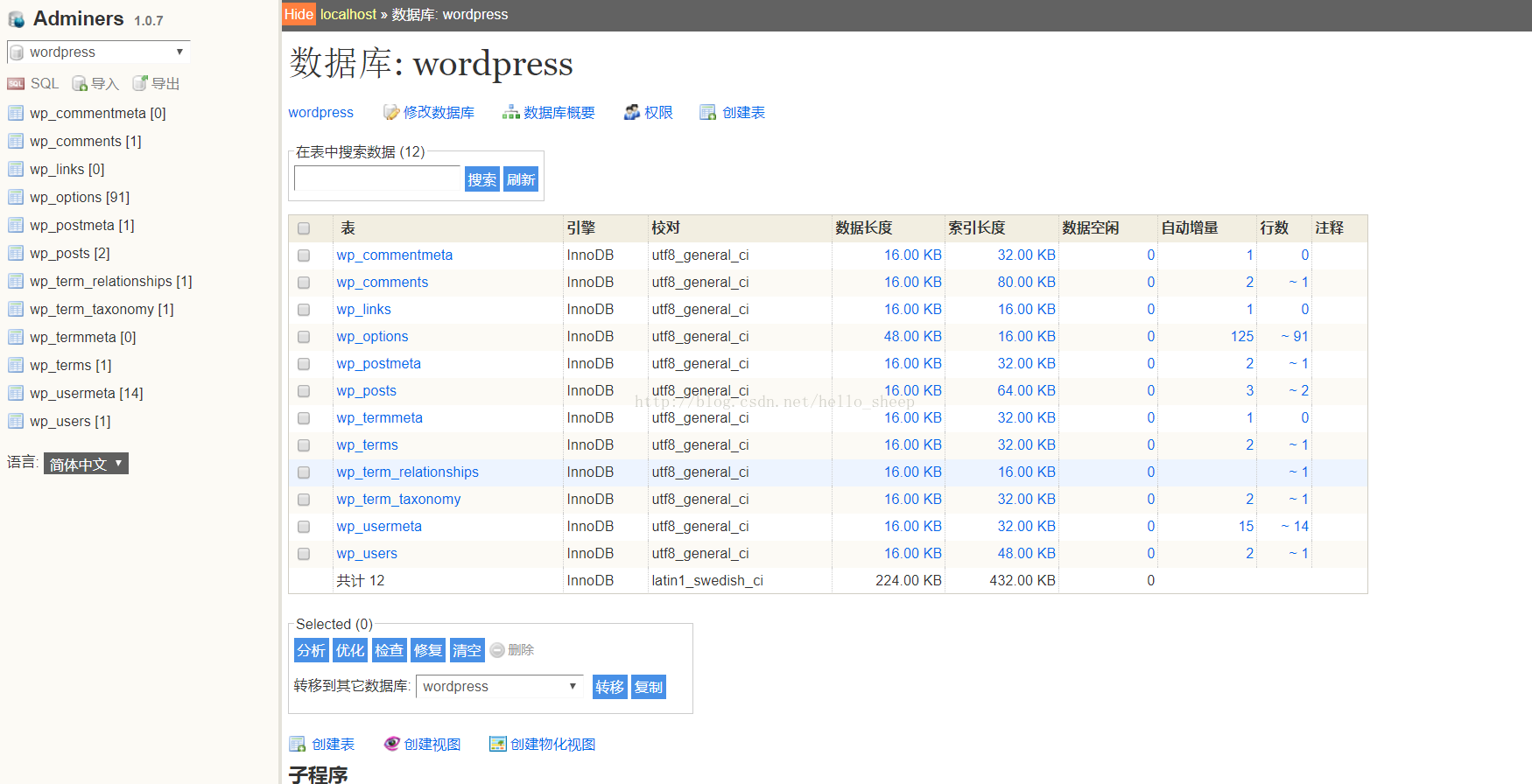Click the optimize (优化) button
Screen dimensions: 1532x784
pos(350,650)
